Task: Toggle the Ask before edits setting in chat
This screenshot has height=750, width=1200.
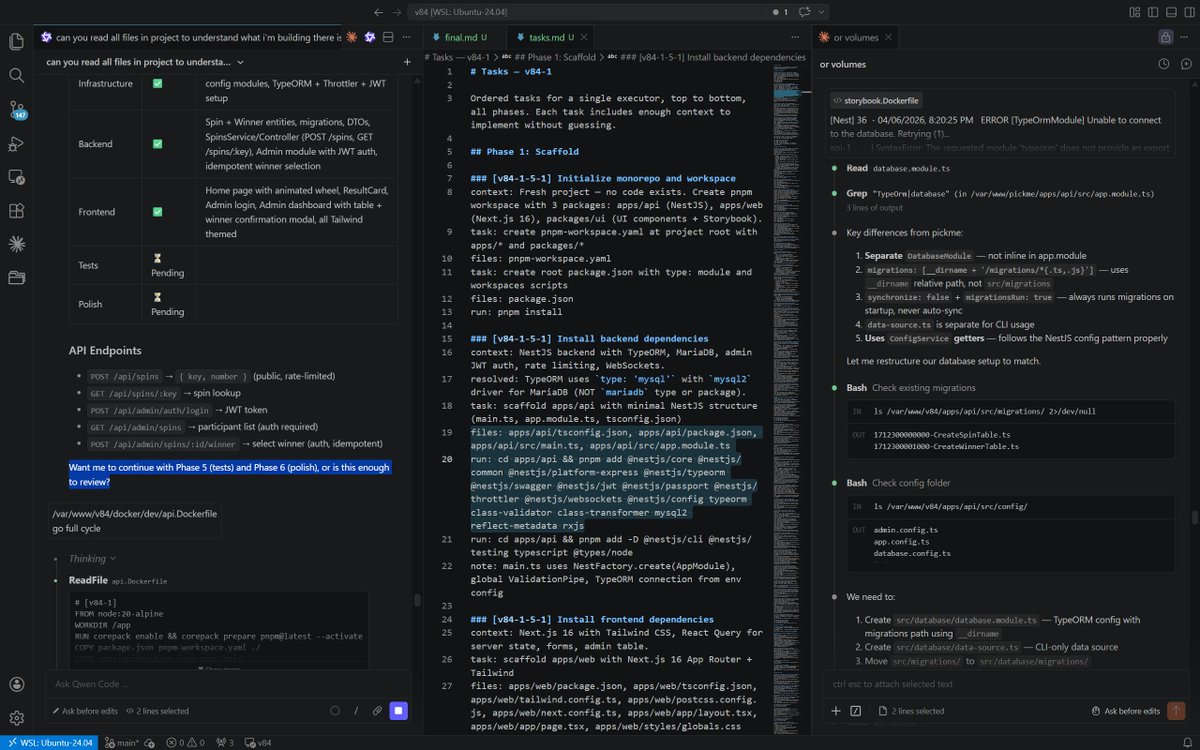Action: [x=85, y=711]
